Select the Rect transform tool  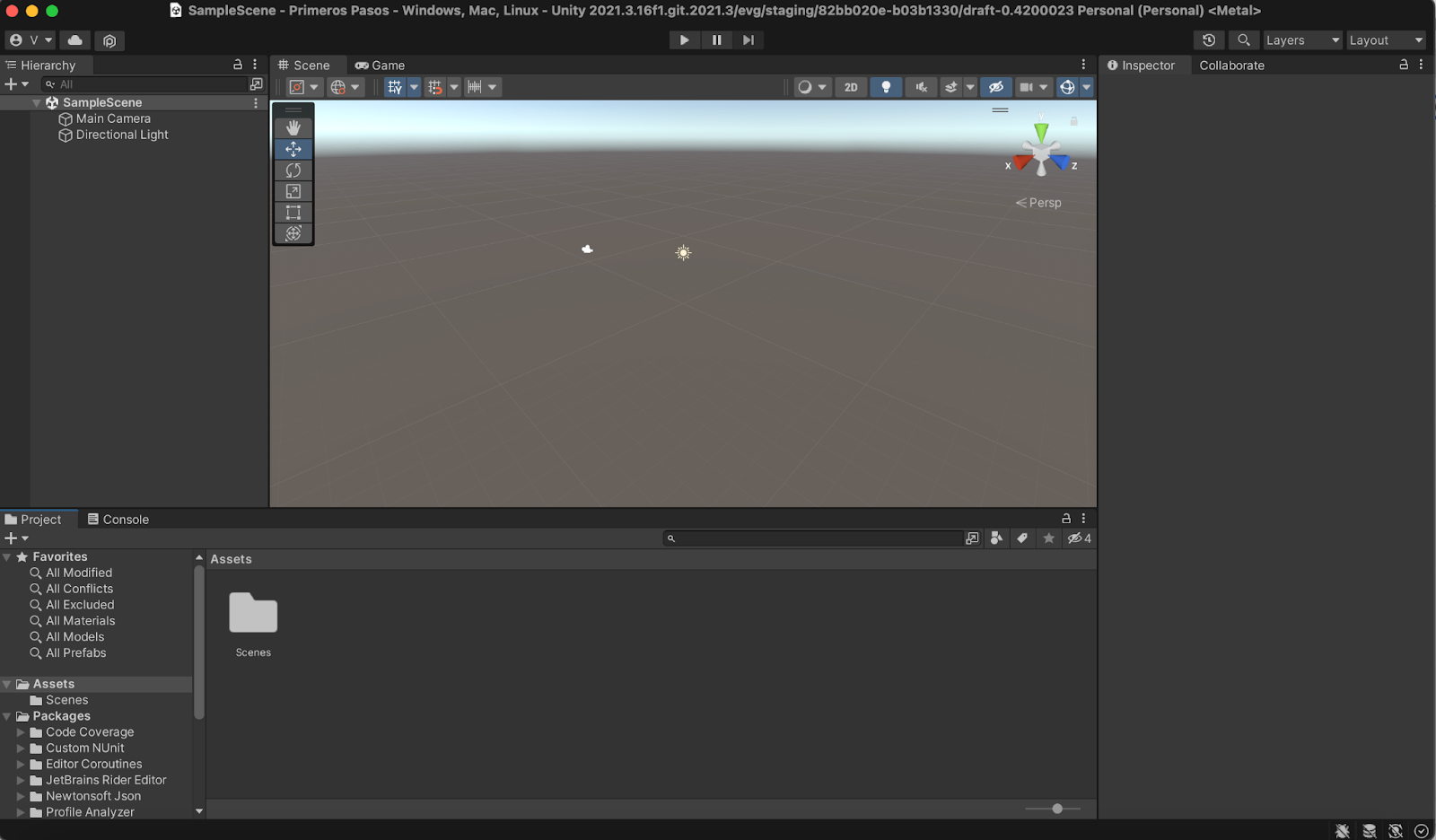point(293,213)
